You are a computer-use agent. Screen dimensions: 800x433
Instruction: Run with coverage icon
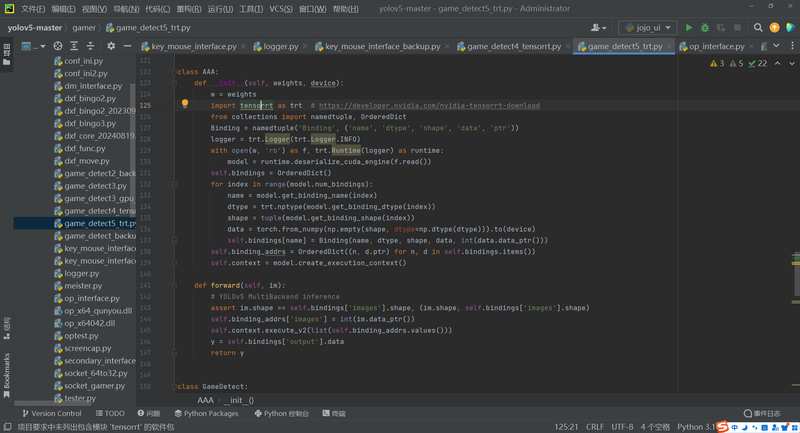721,28
